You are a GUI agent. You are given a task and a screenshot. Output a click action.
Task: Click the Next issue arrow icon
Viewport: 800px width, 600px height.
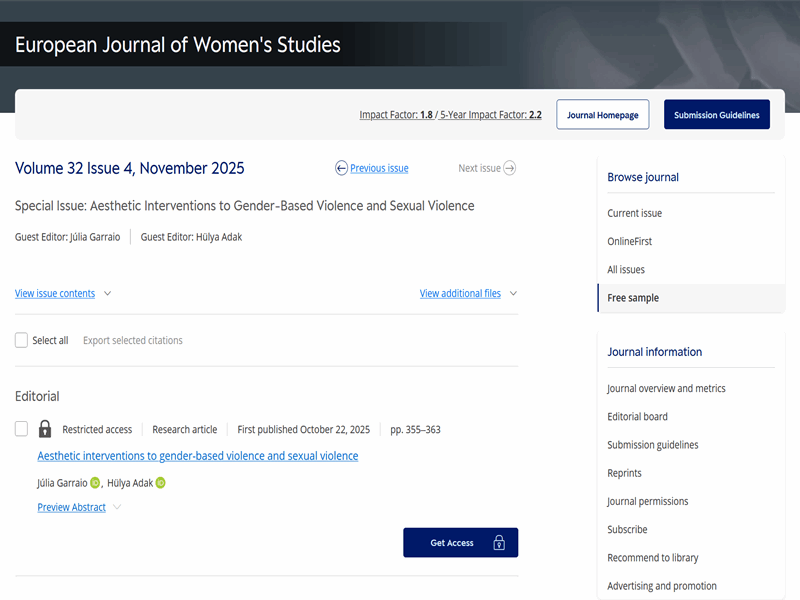click(510, 168)
